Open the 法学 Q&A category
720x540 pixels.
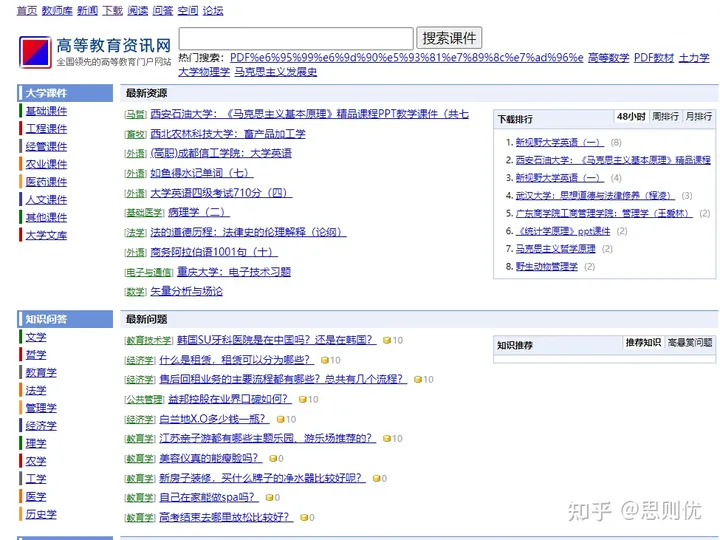point(36,390)
